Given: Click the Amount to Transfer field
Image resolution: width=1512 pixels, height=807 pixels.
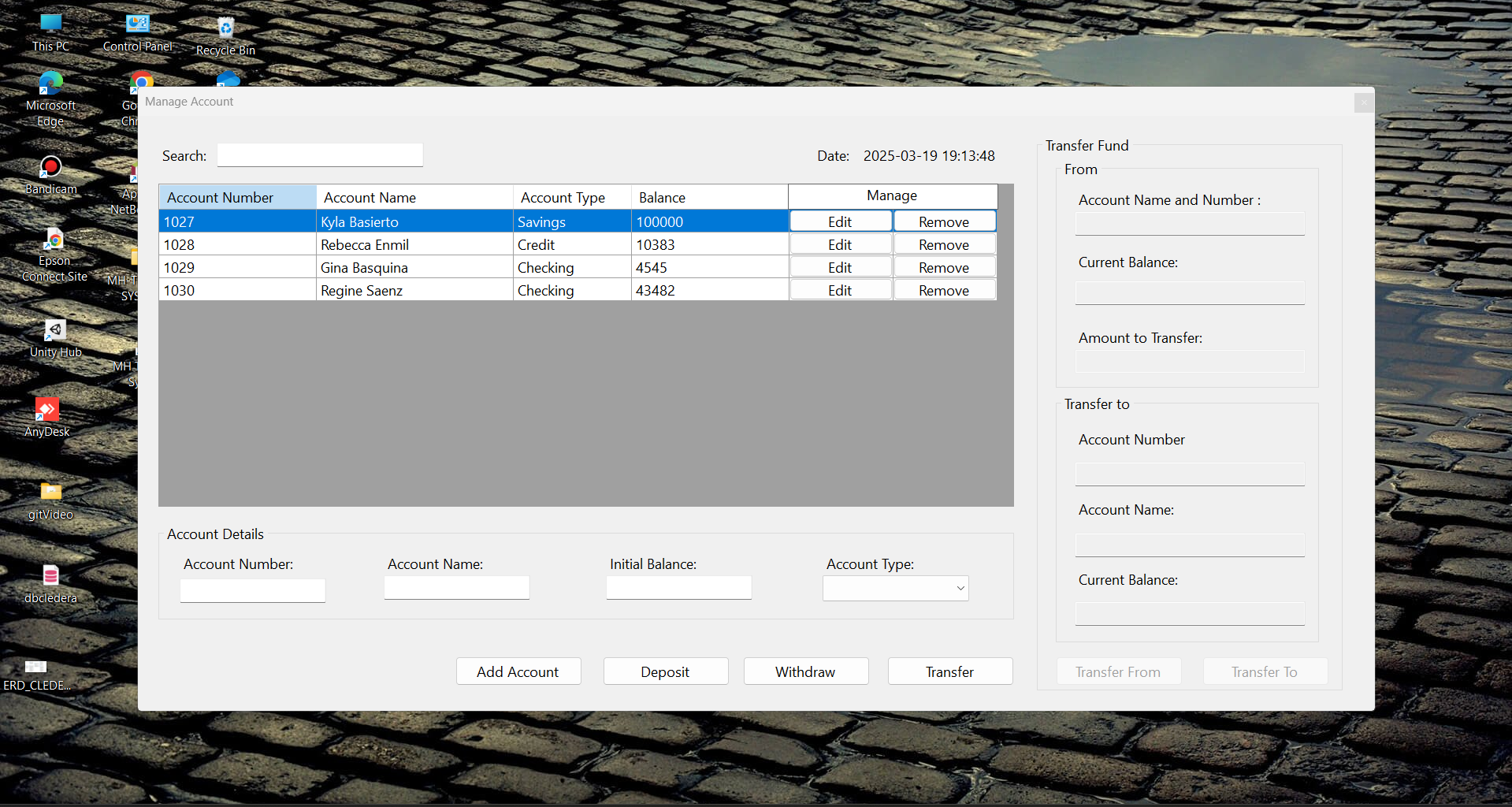Looking at the screenshot, I should 1190,362.
